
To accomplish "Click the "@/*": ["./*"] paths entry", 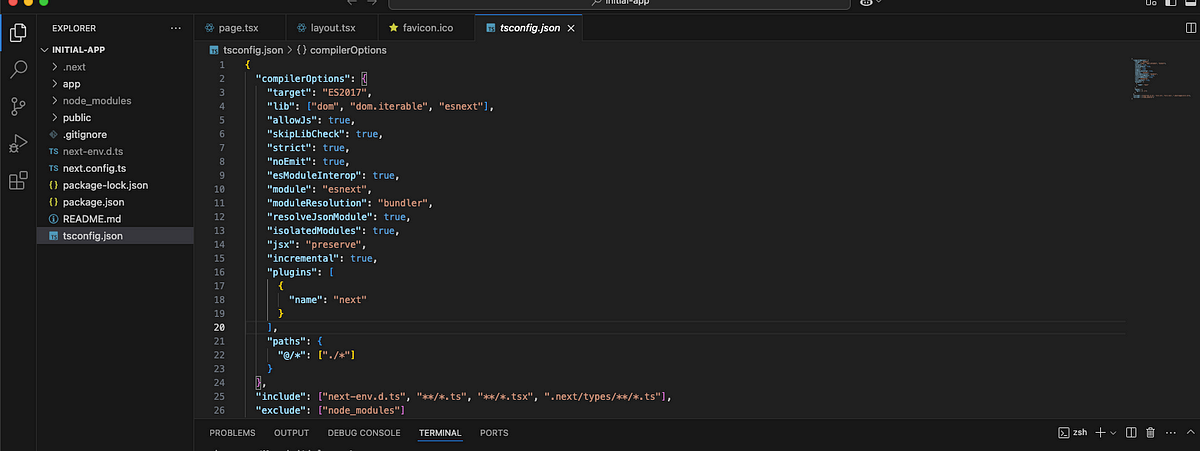I will [x=317, y=355].
